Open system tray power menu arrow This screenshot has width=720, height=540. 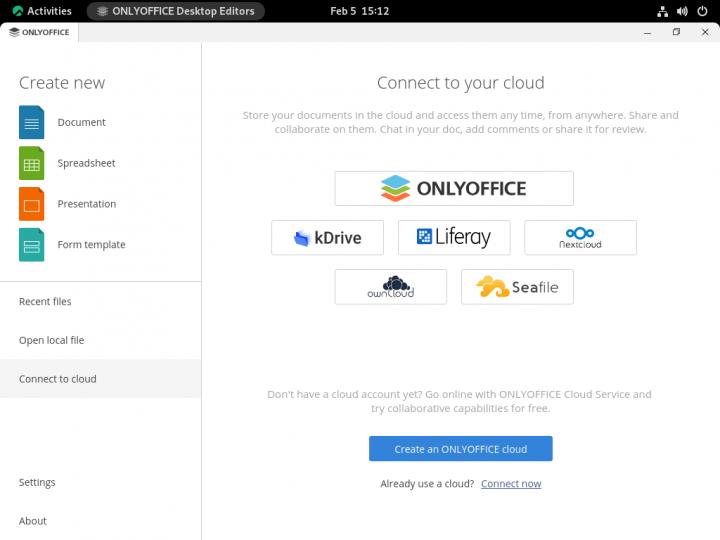[704, 11]
